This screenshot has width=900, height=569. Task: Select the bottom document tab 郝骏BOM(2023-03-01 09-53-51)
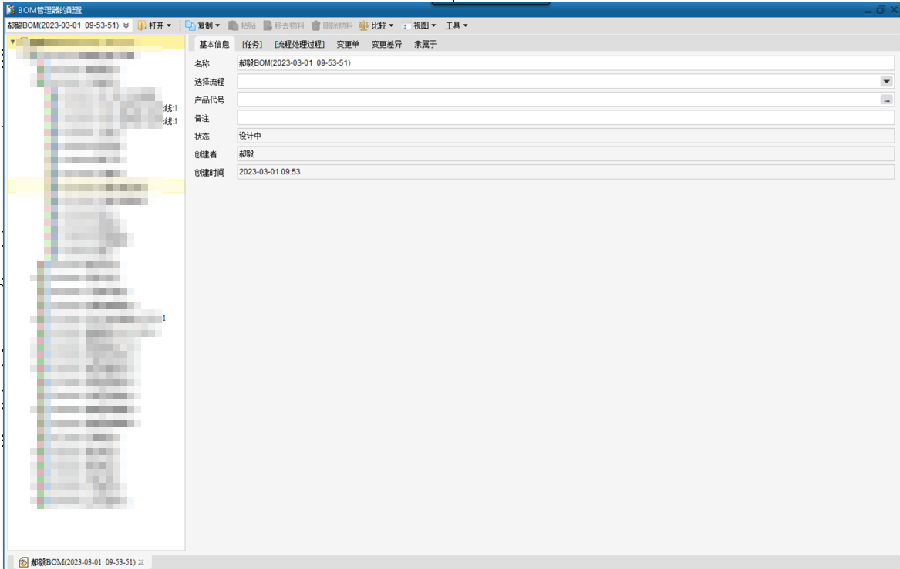tap(83, 562)
